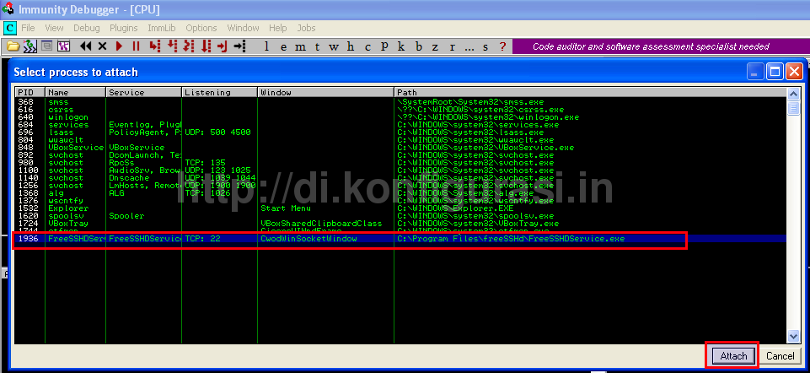810x373 pixels.
Task: Open Threads window with 't' button
Action: pos(317,46)
